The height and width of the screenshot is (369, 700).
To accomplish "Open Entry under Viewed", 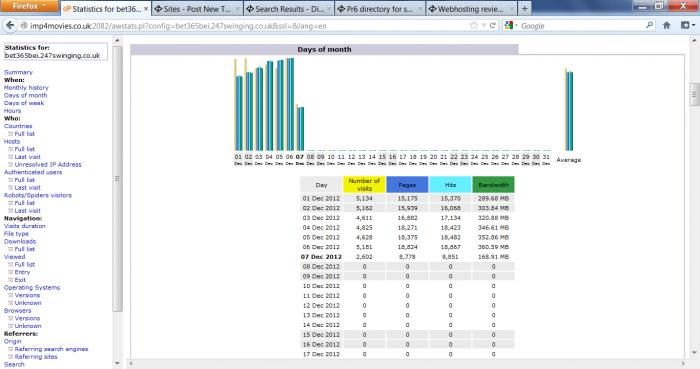I will click(22, 272).
